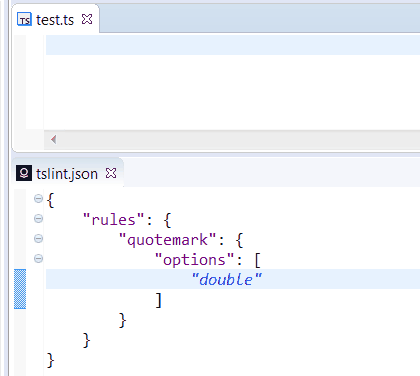Click the closing square bracket of options

click(x=159, y=300)
